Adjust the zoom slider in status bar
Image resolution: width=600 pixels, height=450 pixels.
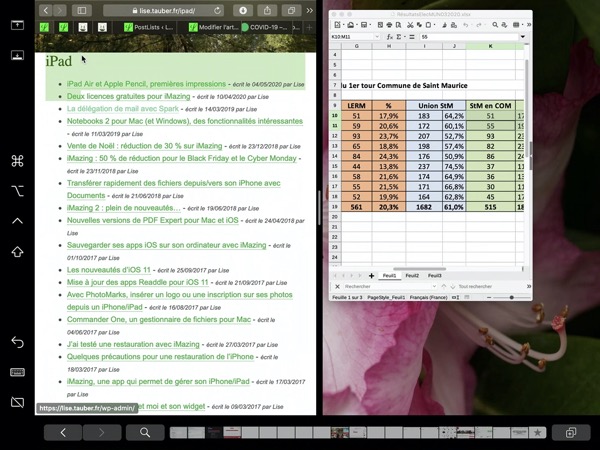pos(511,297)
